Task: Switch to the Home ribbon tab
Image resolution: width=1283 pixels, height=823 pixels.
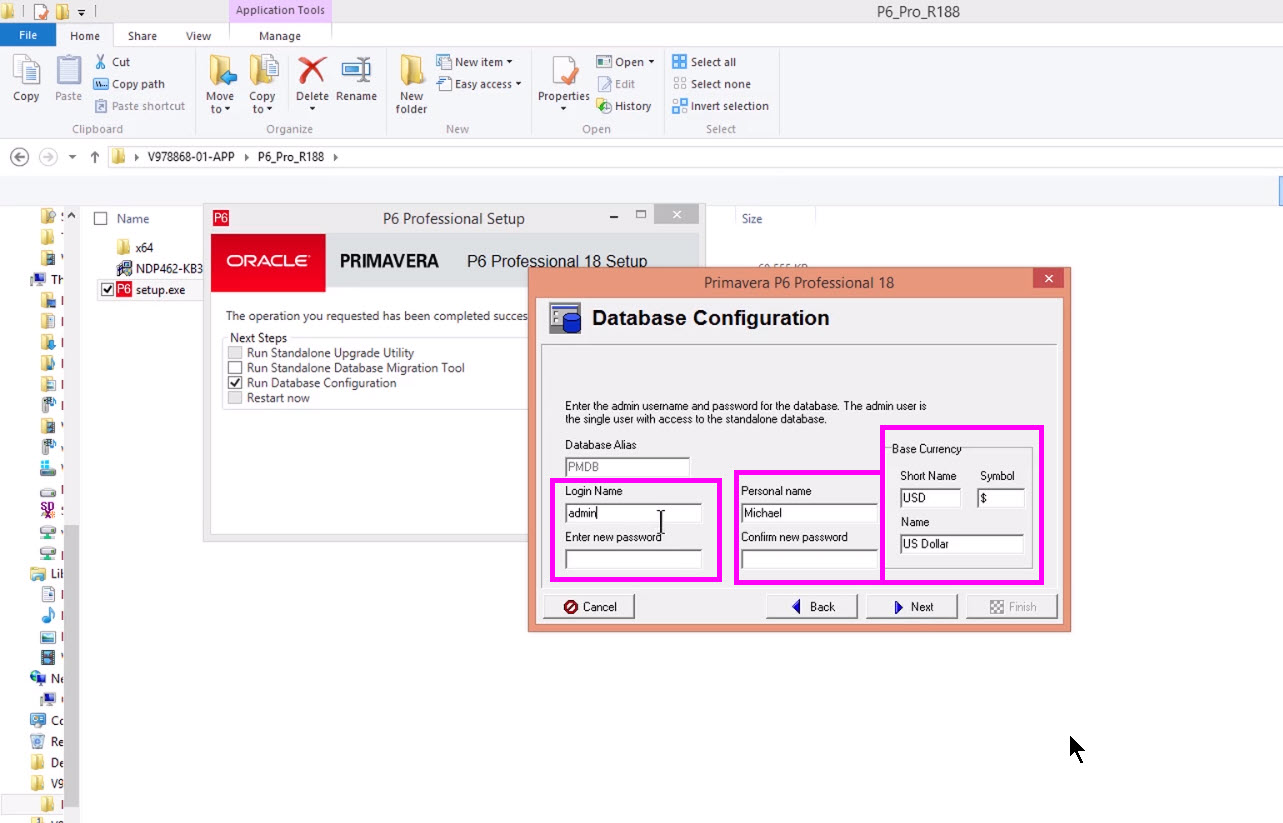Action: pos(85,36)
